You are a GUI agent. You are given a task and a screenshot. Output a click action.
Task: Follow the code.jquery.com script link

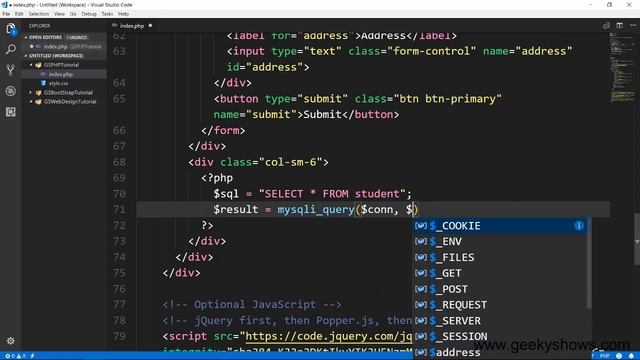(x=328, y=336)
